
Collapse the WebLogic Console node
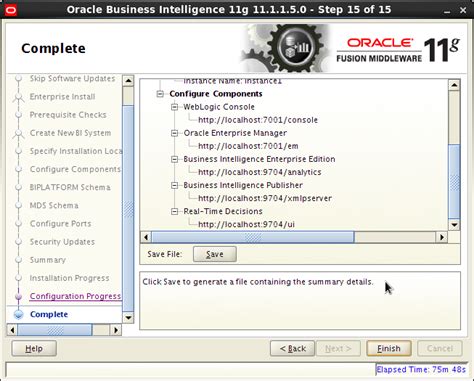point(174,107)
